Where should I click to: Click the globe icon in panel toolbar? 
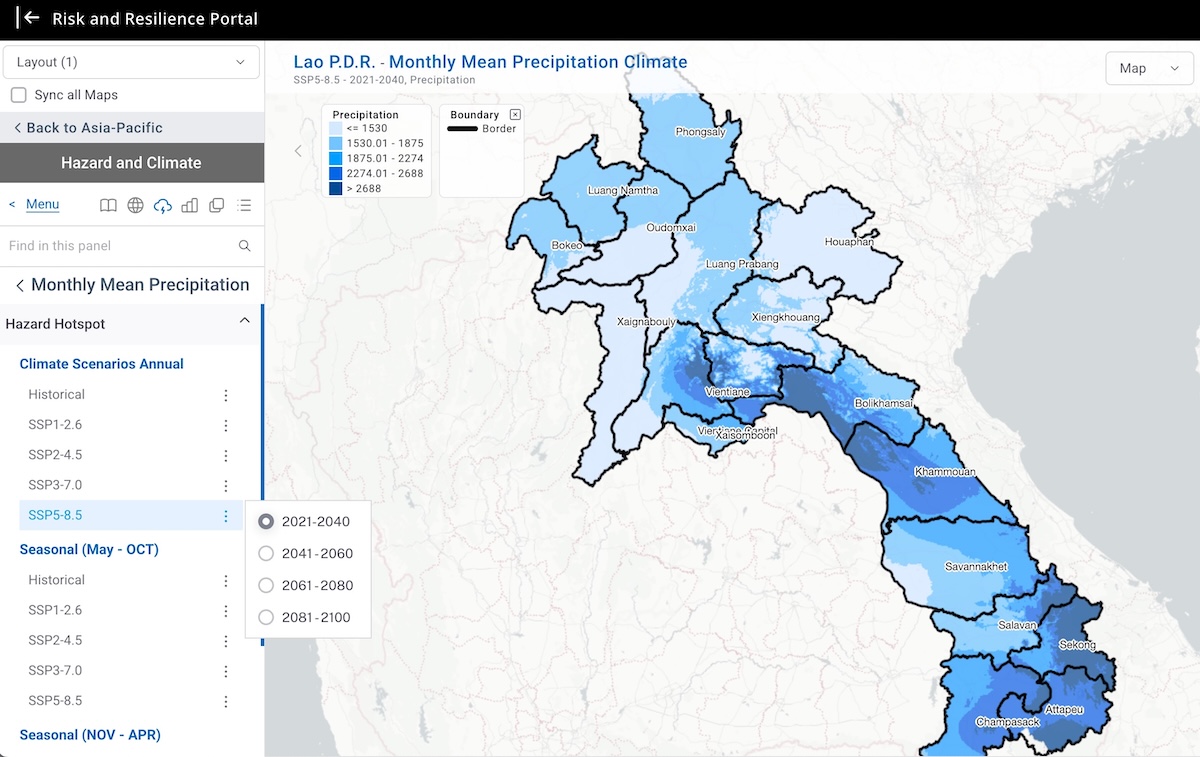[135, 205]
